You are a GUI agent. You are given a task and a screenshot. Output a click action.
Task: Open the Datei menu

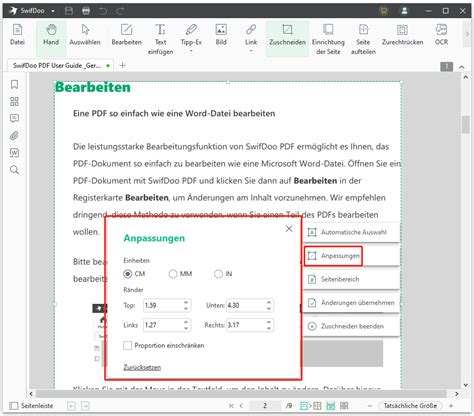tap(17, 35)
